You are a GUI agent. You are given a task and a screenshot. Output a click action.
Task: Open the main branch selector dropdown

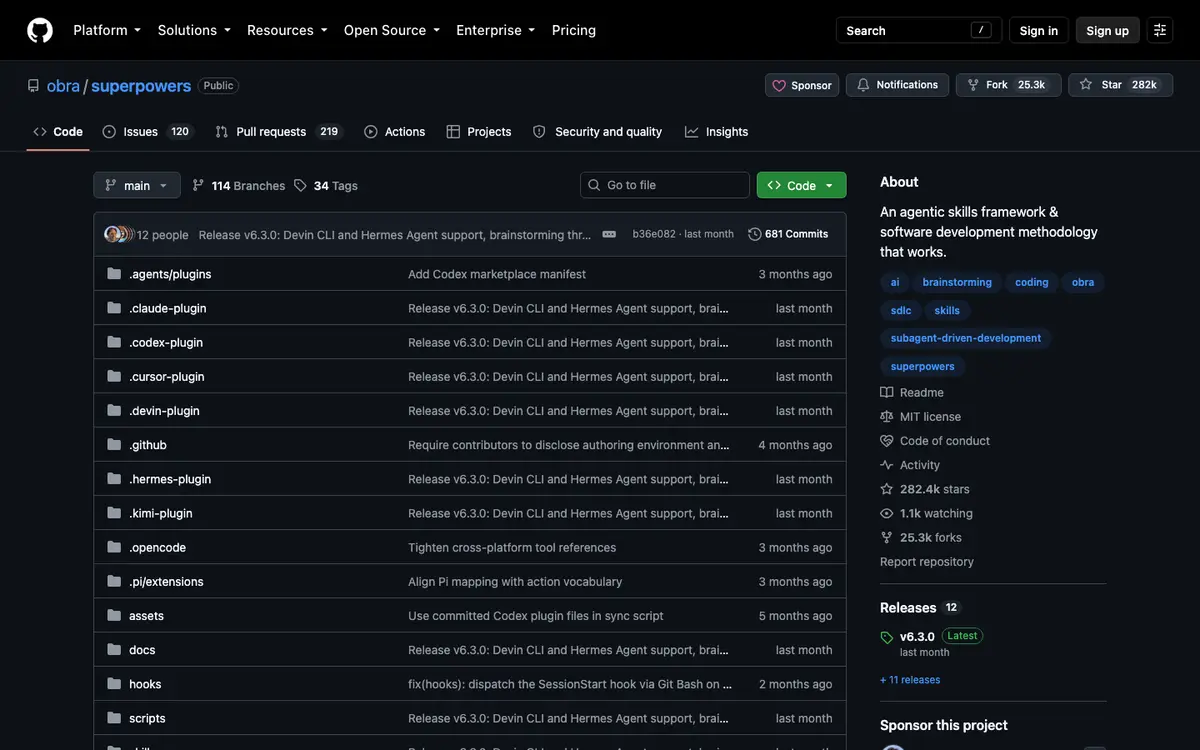click(137, 185)
